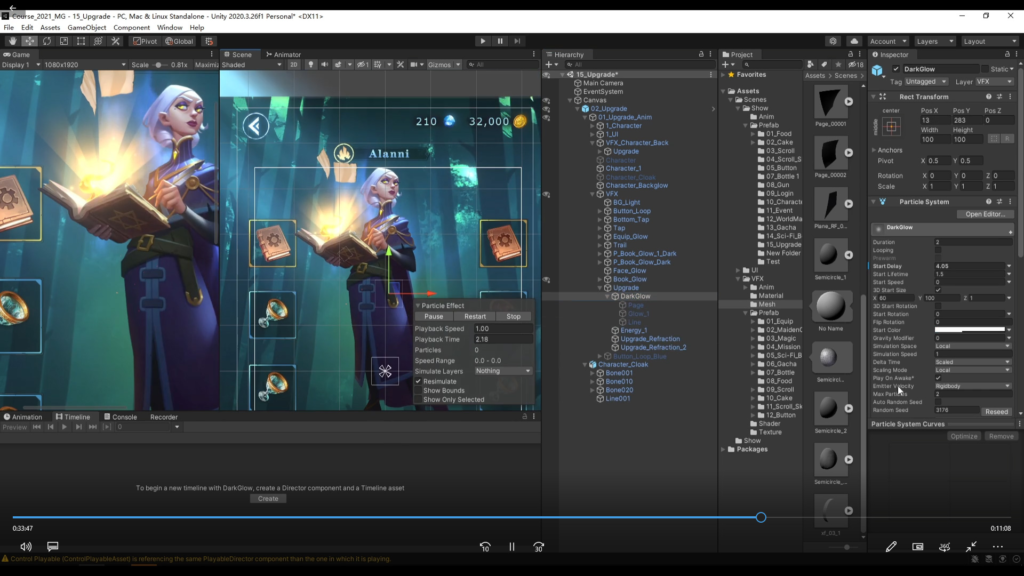This screenshot has height=576, width=1024.
Task: Toggle scene lighting with lightbulb icon
Action: [x=312, y=64]
